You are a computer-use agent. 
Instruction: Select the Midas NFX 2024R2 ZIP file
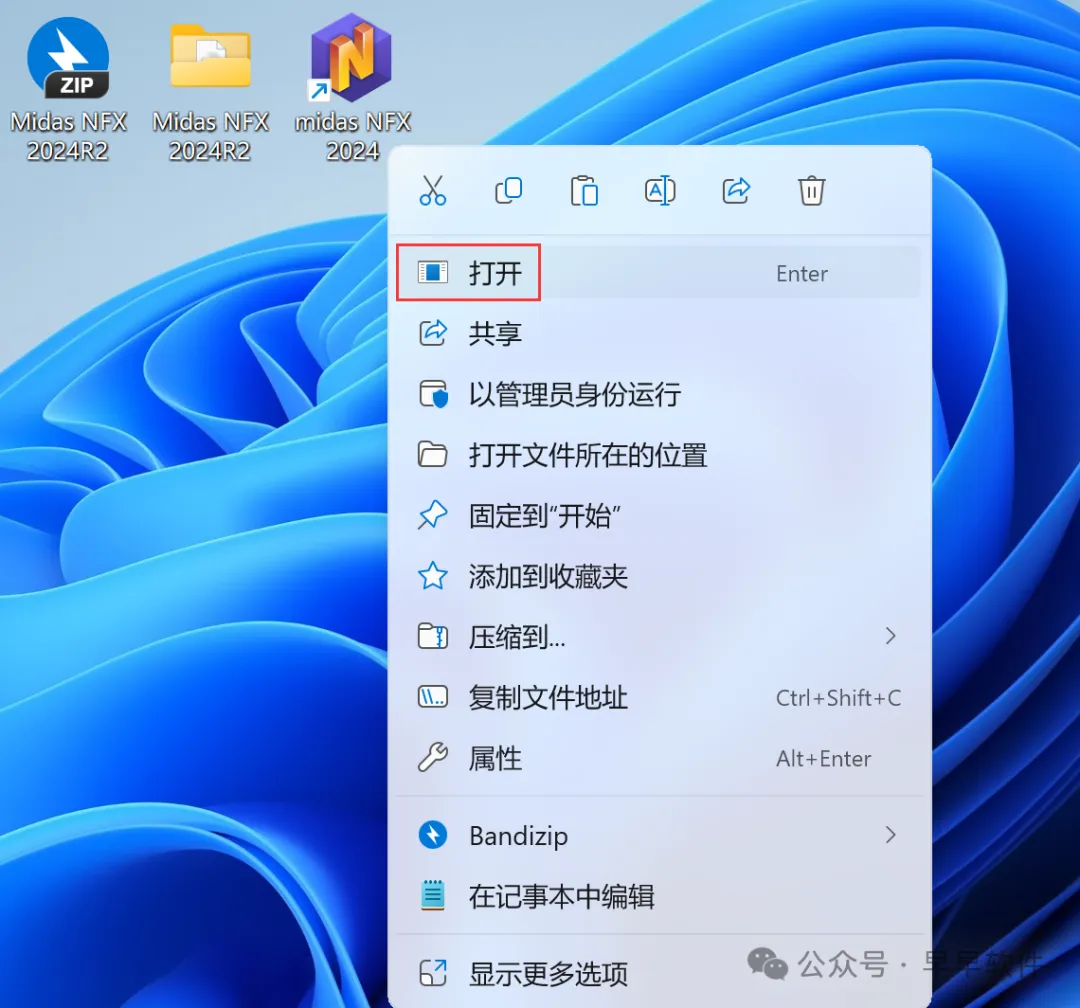click(x=68, y=90)
